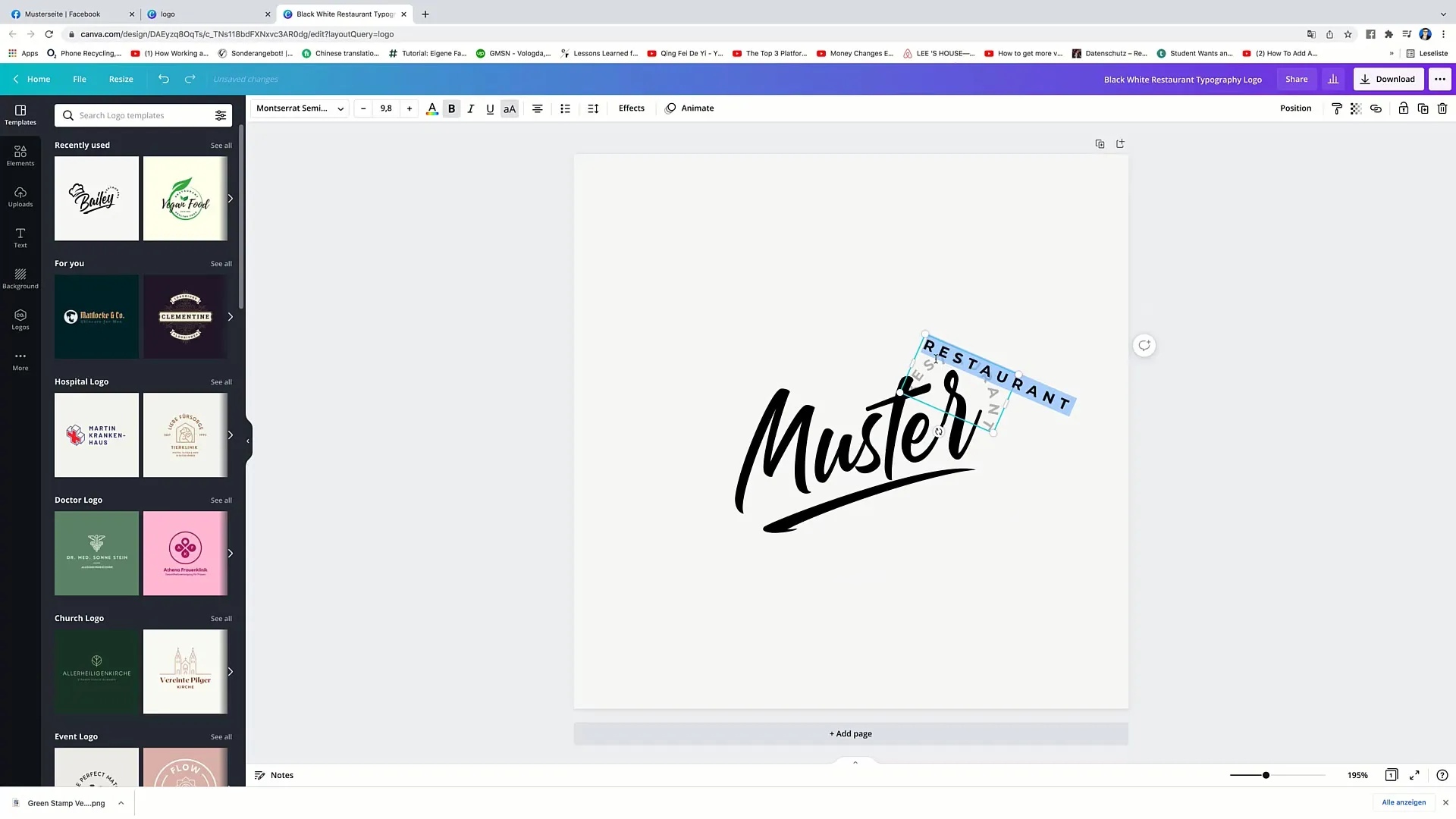Image resolution: width=1456 pixels, height=819 pixels.
Task: Open the letter and line spacing options
Action: (593, 108)
